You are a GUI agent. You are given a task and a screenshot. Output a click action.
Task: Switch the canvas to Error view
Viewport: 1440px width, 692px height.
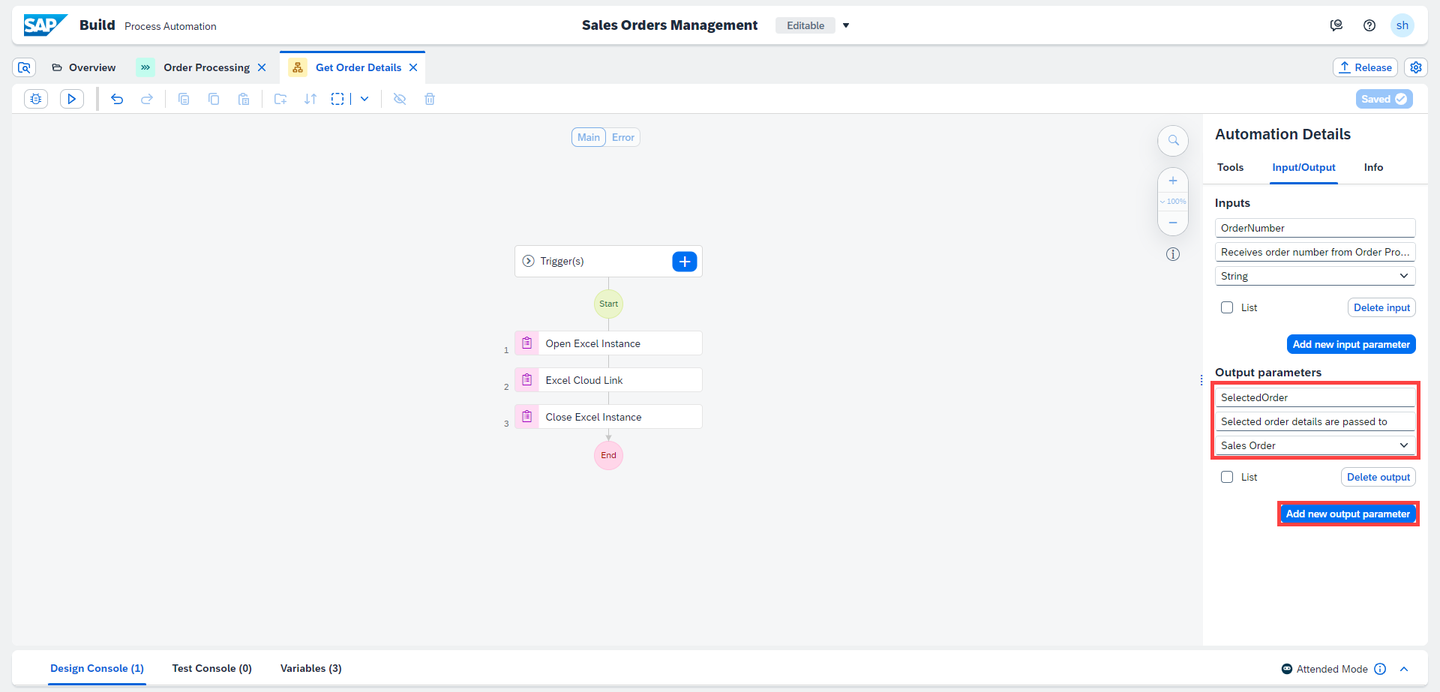coord(623,137)
